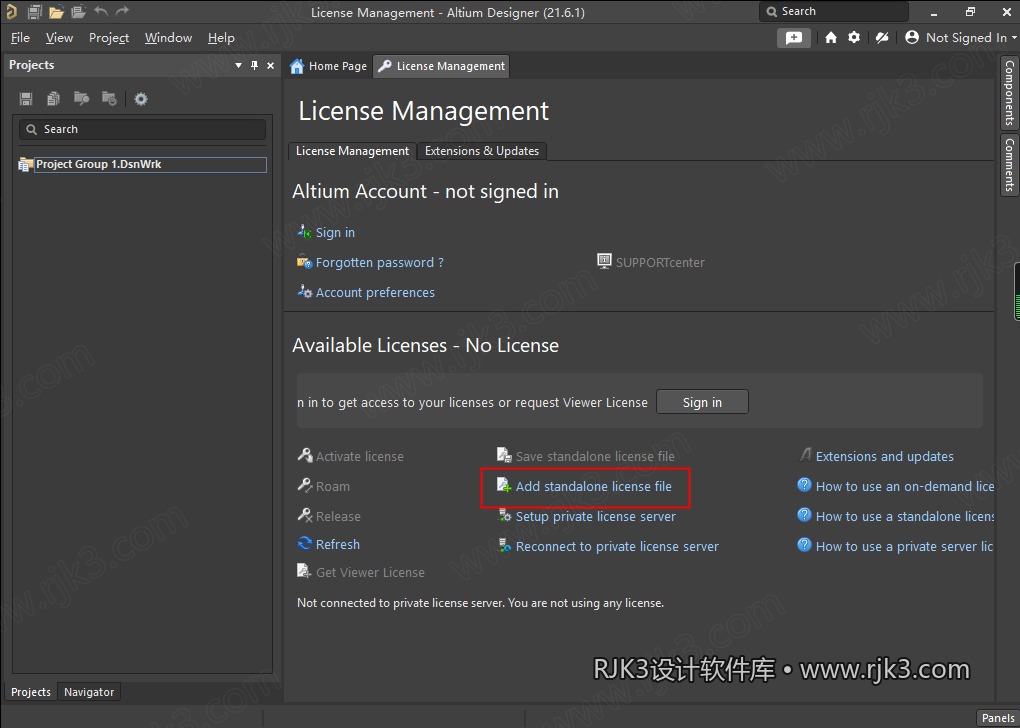Select the License Management document tab with key icon
This screenshot has width=1020, height=728.
(441, 66)
